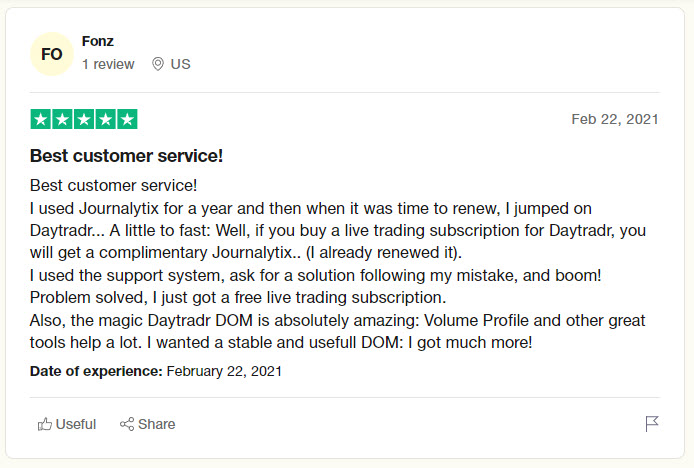The height and width of the screenshot is (468, 694).
Task: Click the thumbs-up icon
Action: [45, 424]
